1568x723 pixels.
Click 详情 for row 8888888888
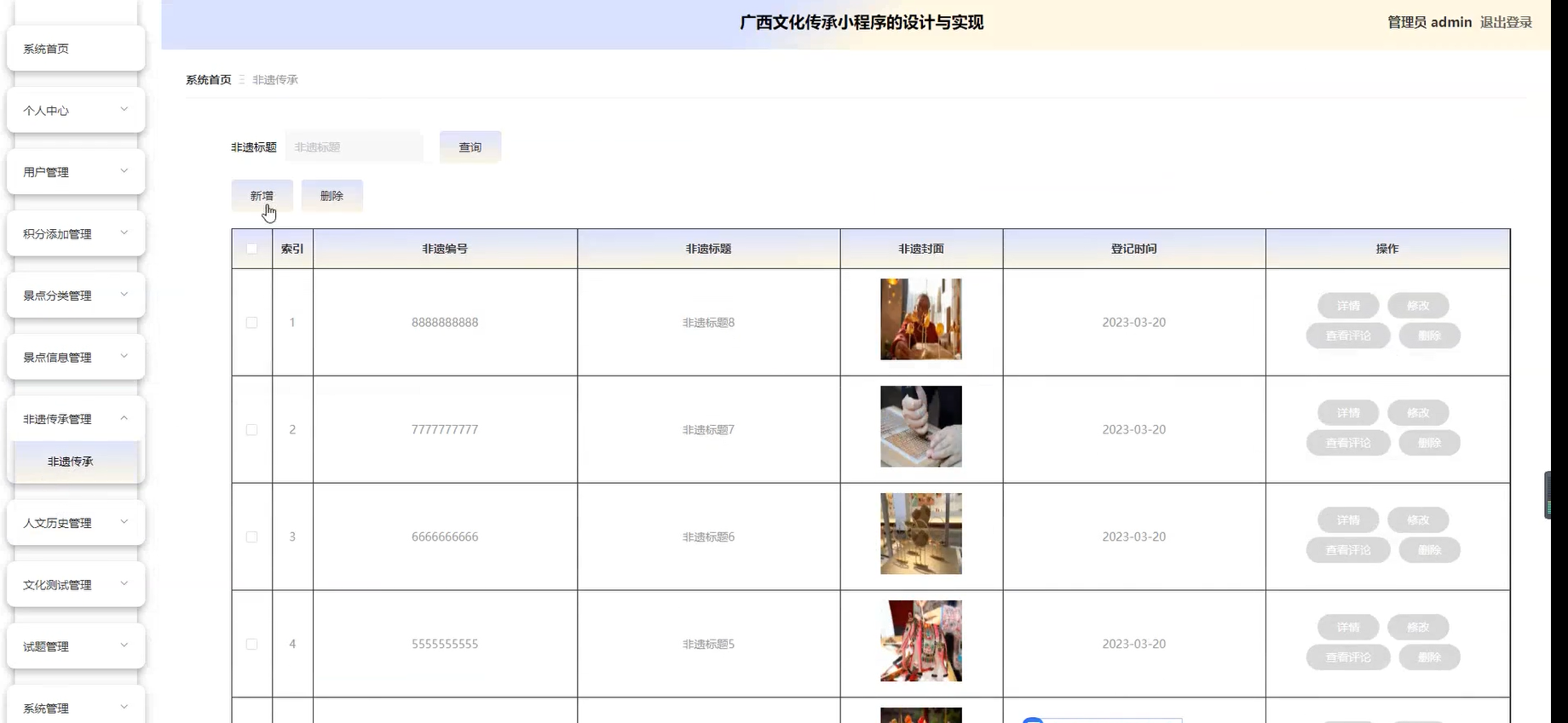(1348, 306)
